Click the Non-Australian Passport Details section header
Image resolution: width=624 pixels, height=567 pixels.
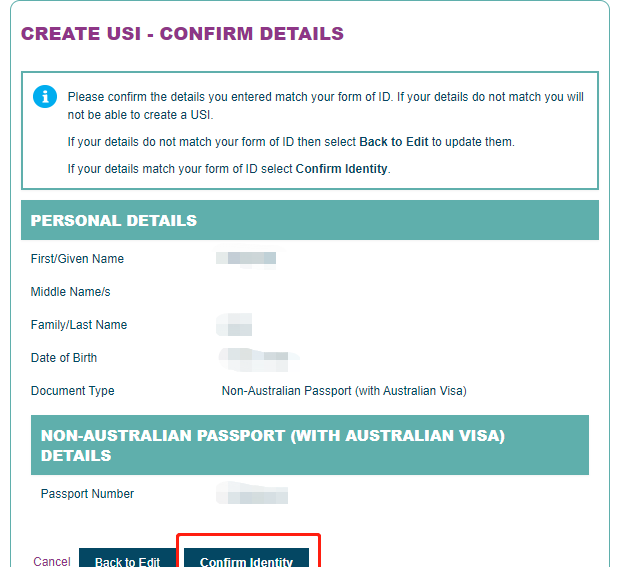pos(310,445)
